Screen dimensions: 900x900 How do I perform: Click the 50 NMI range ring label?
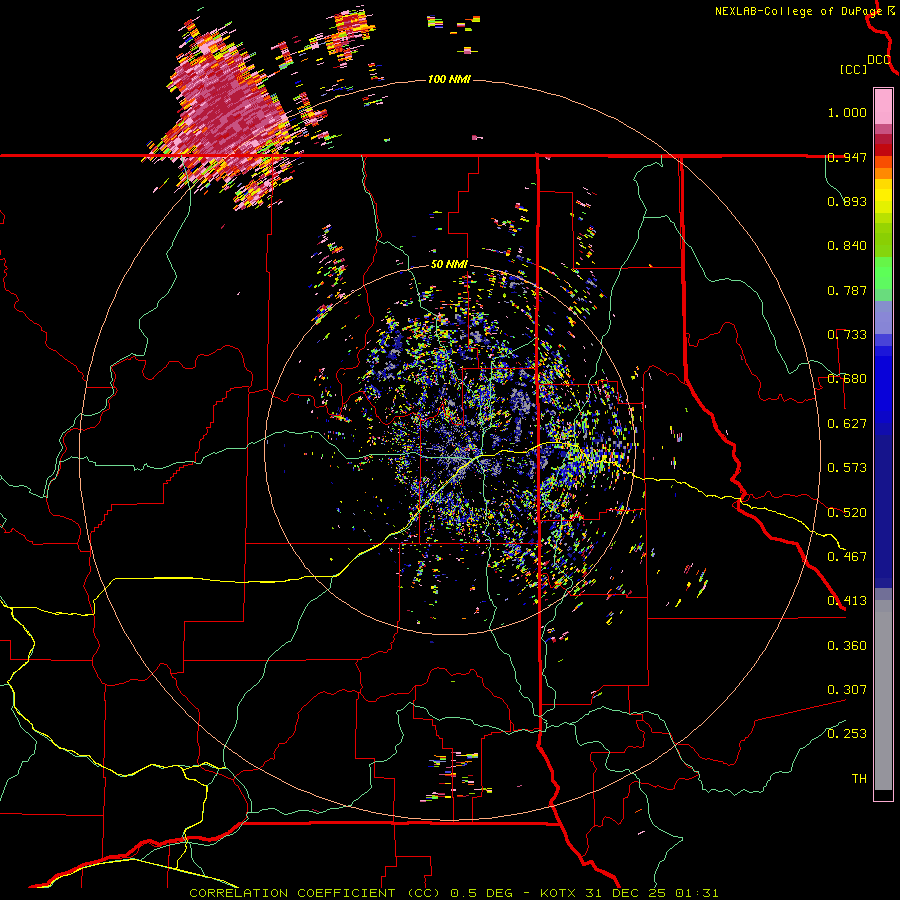tap(449, 265)
